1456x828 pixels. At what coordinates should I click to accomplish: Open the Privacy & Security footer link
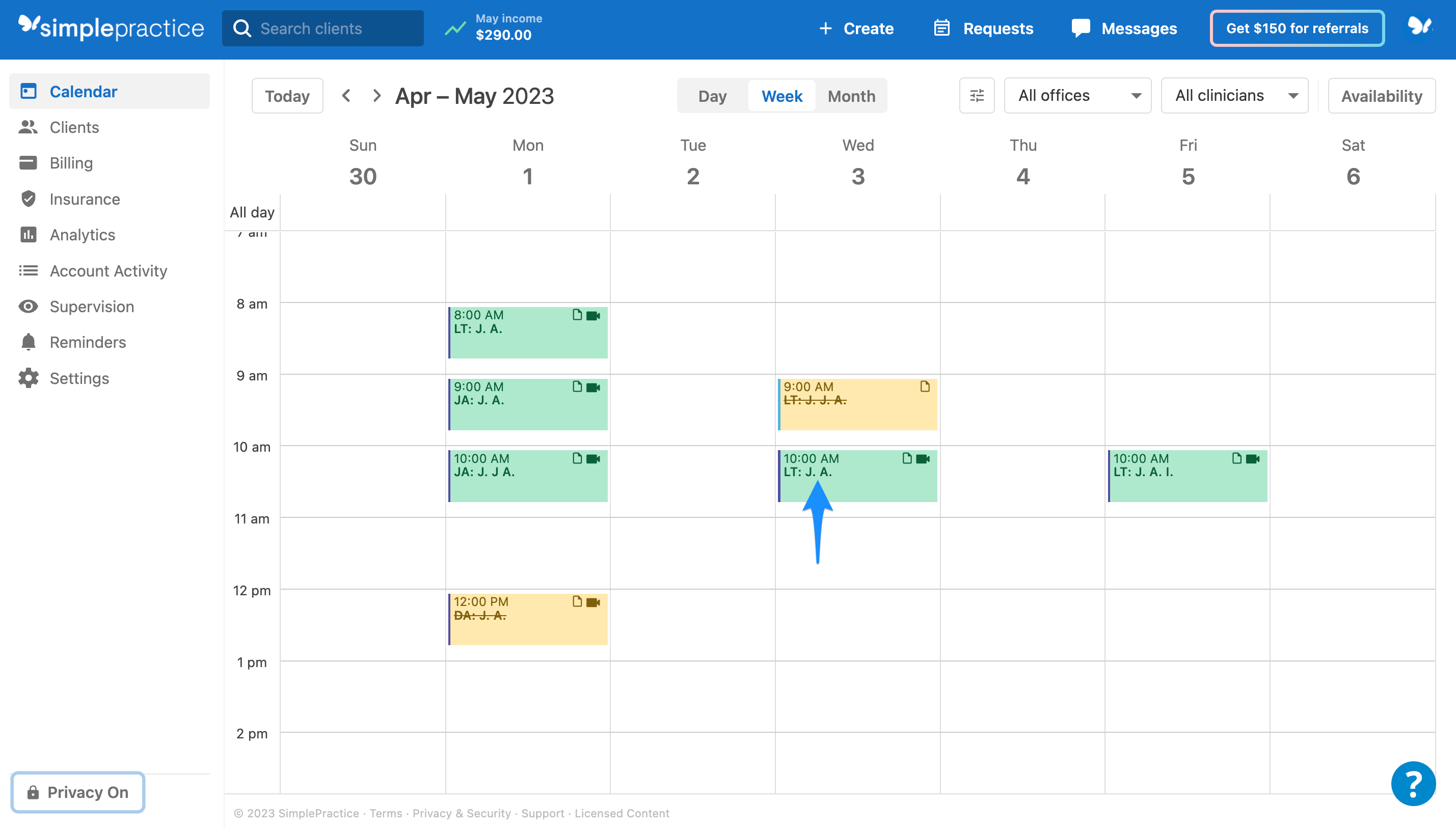click(x=461, y=813)
